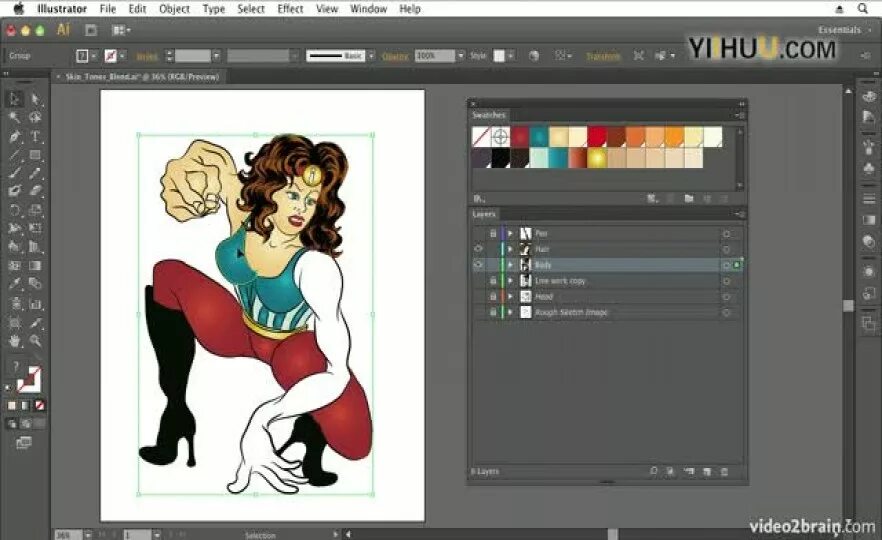The image size is (882, 540).
Task: Select the Selection tool (black arrow)
Action: coord(14,99)
